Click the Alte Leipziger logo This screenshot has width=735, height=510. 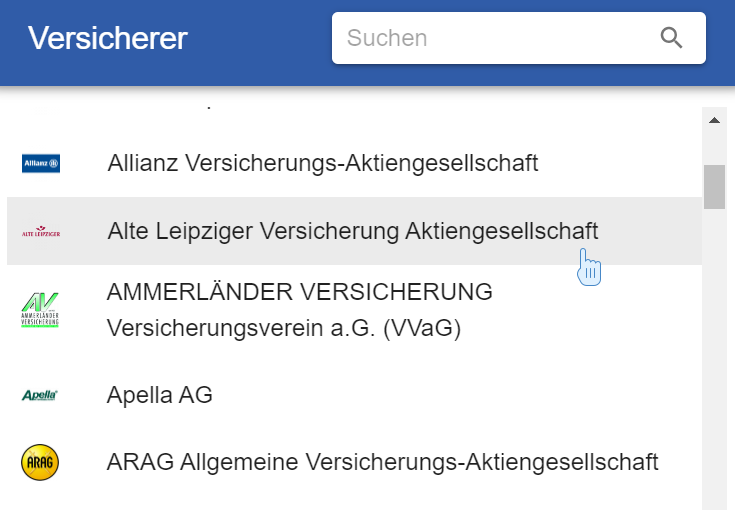(41, 231)
